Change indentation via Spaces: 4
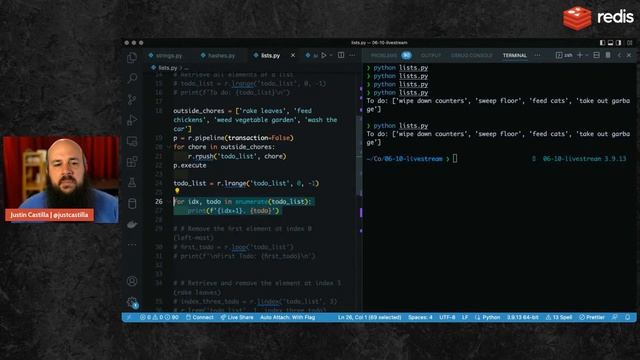This screenshot has width=640, height=360. 420,317
